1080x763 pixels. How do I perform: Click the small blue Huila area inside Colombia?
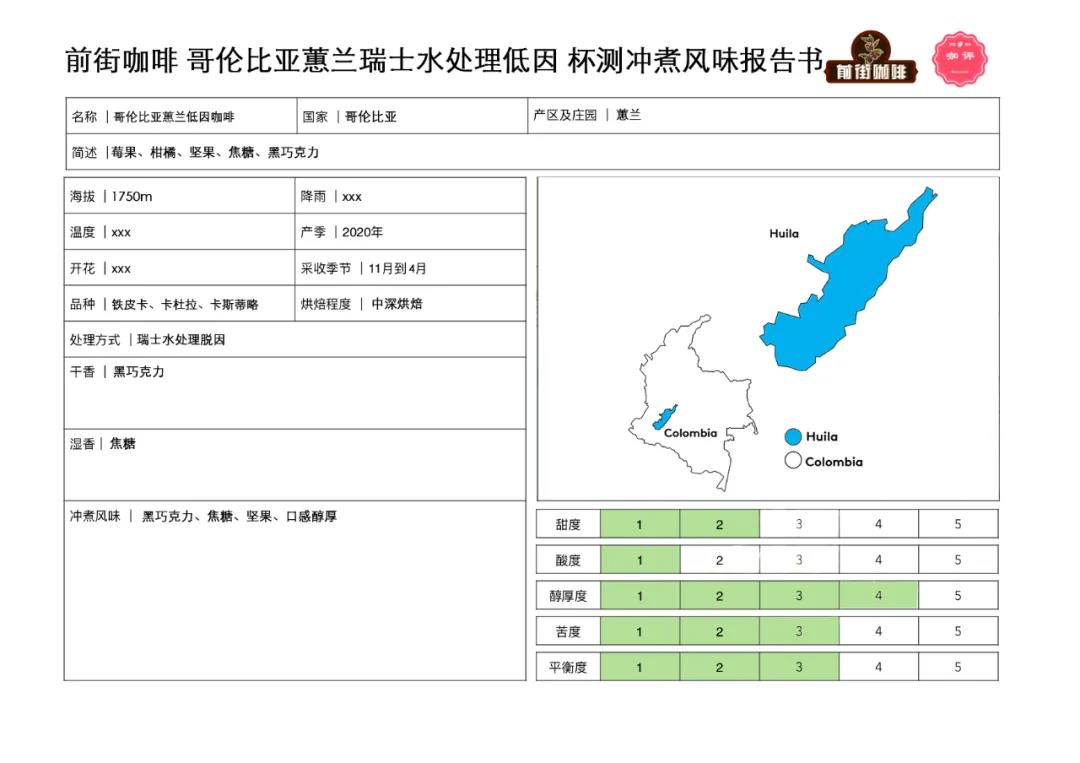[x=665, y=417]
